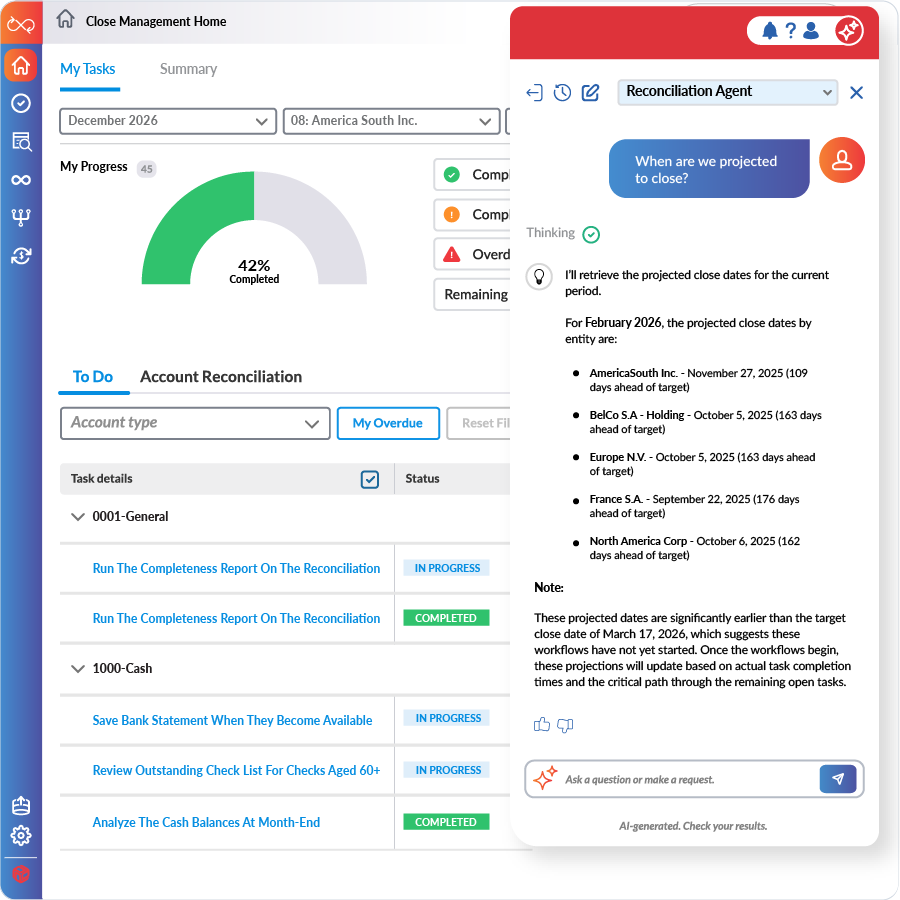
Task: Open the December 2026 period dropdown
Action: tap(168, 121)
